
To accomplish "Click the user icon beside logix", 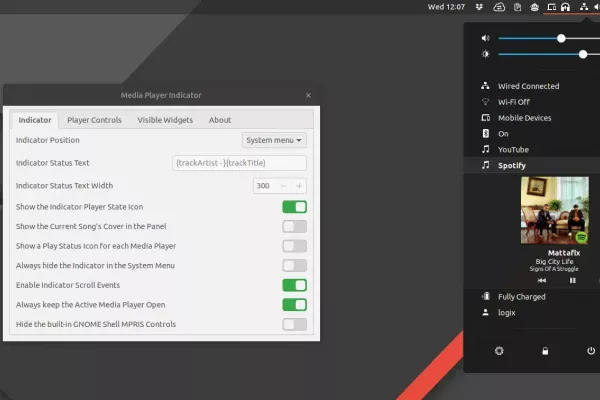I will pos(485,312).
